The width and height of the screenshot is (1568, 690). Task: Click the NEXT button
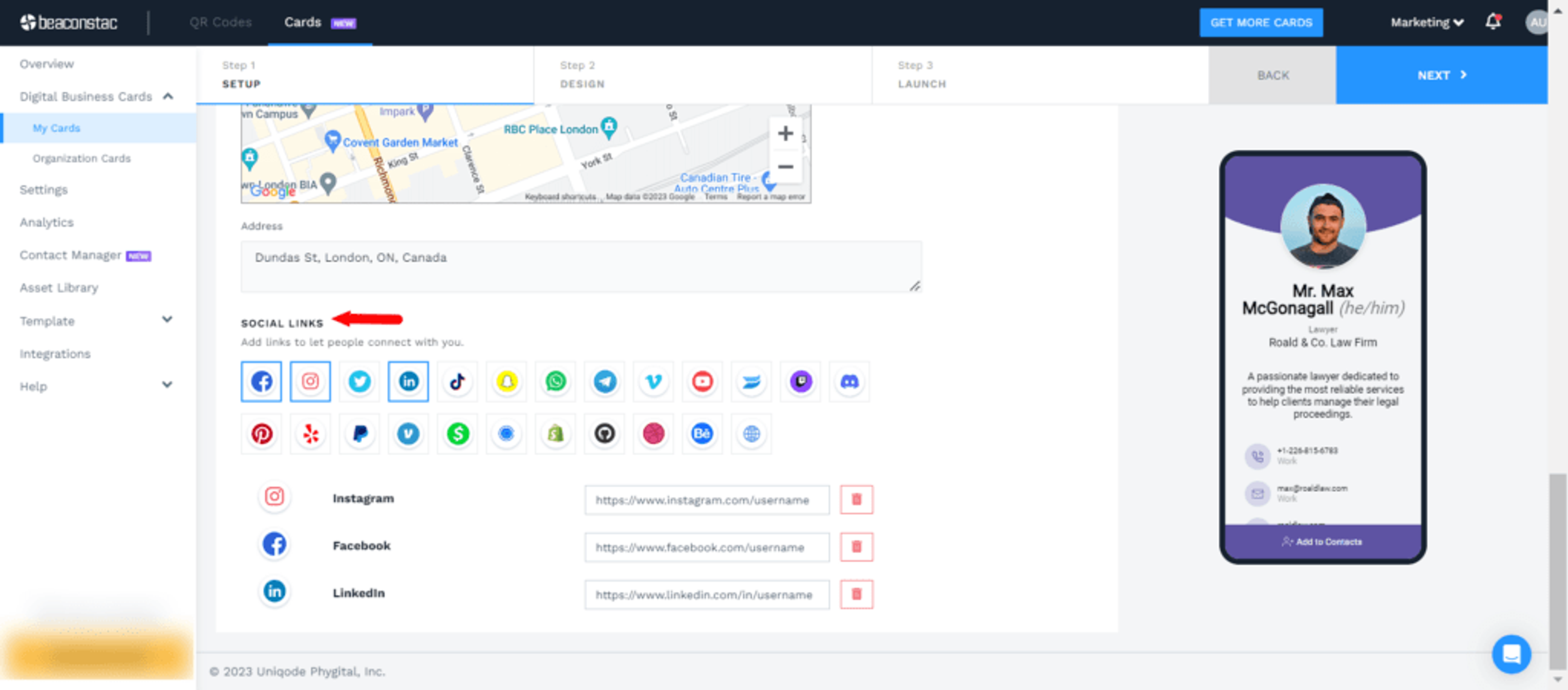[x=1441, y=75]
